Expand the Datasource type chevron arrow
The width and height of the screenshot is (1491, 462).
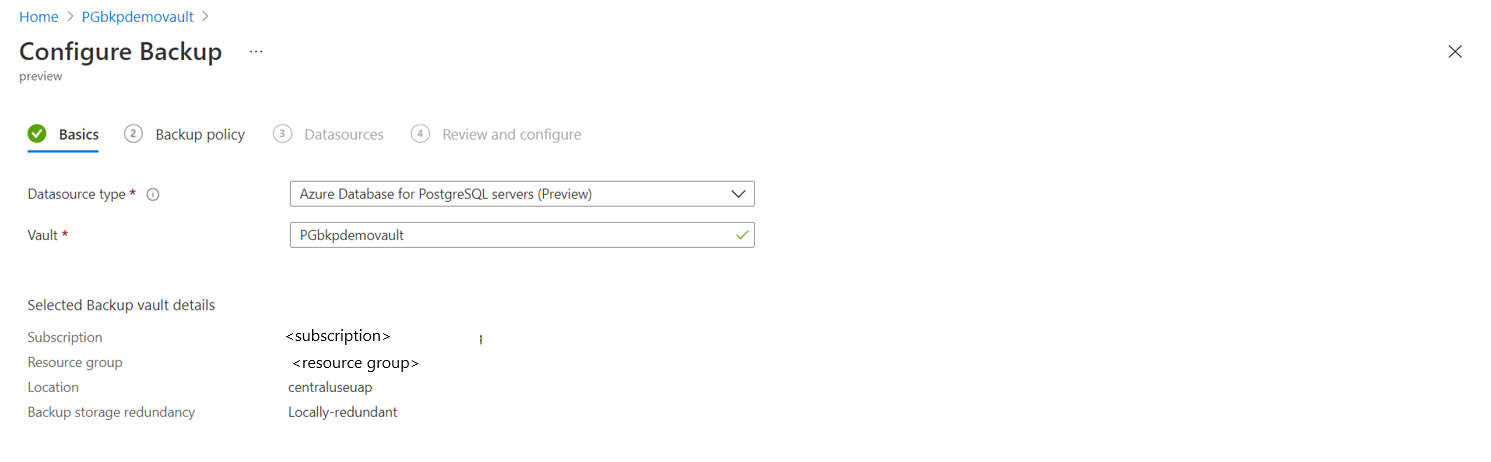pyautogui.click(x=738, y=194)
